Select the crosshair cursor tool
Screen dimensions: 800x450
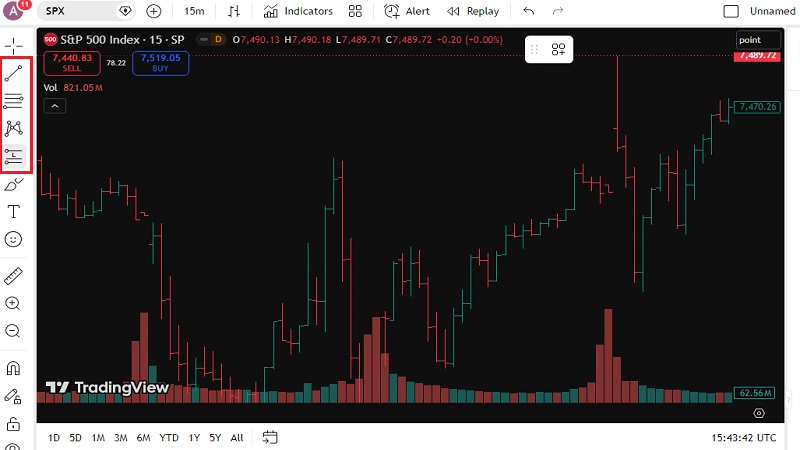14,46
